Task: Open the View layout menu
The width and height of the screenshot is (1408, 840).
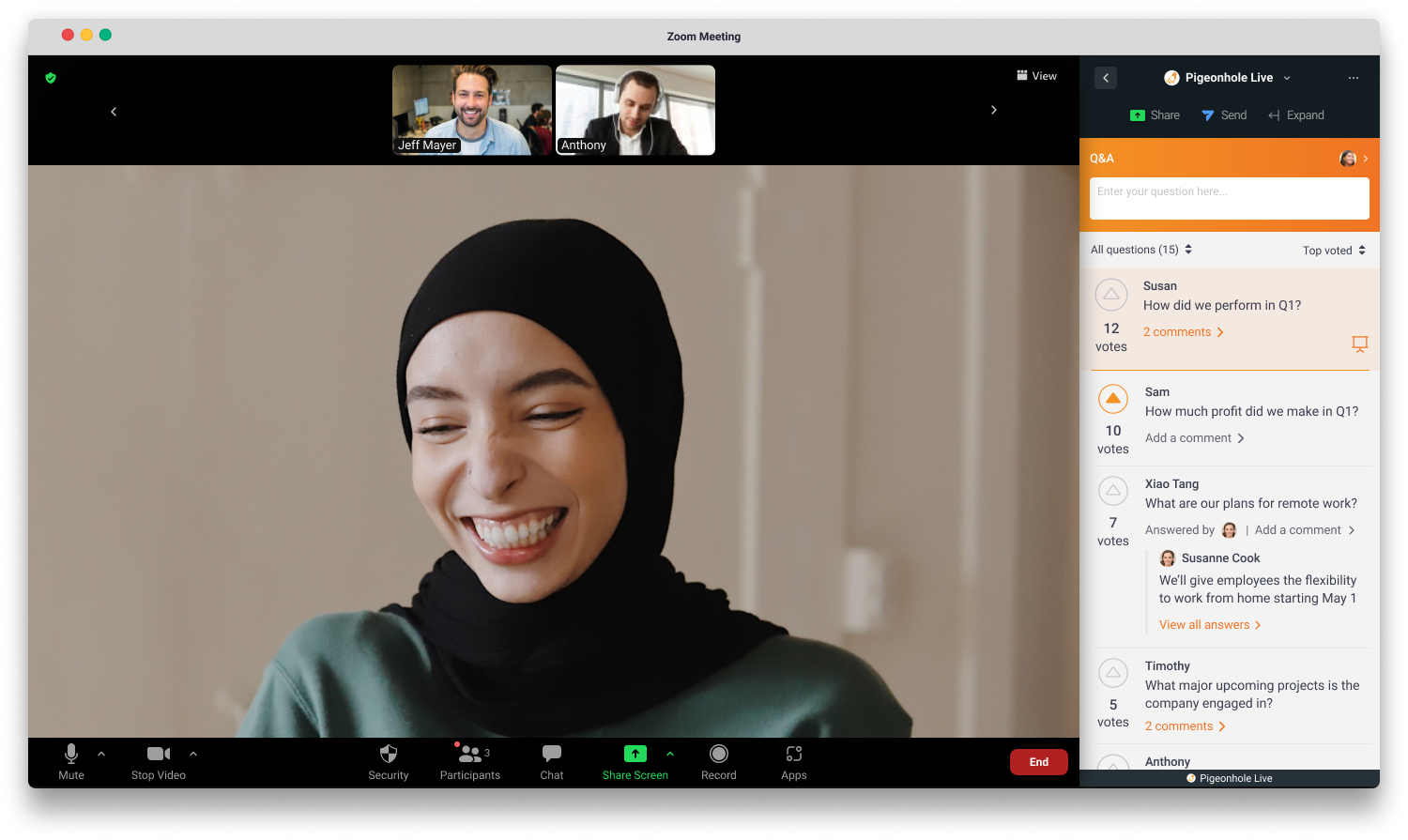Action: pos(1036,76)
